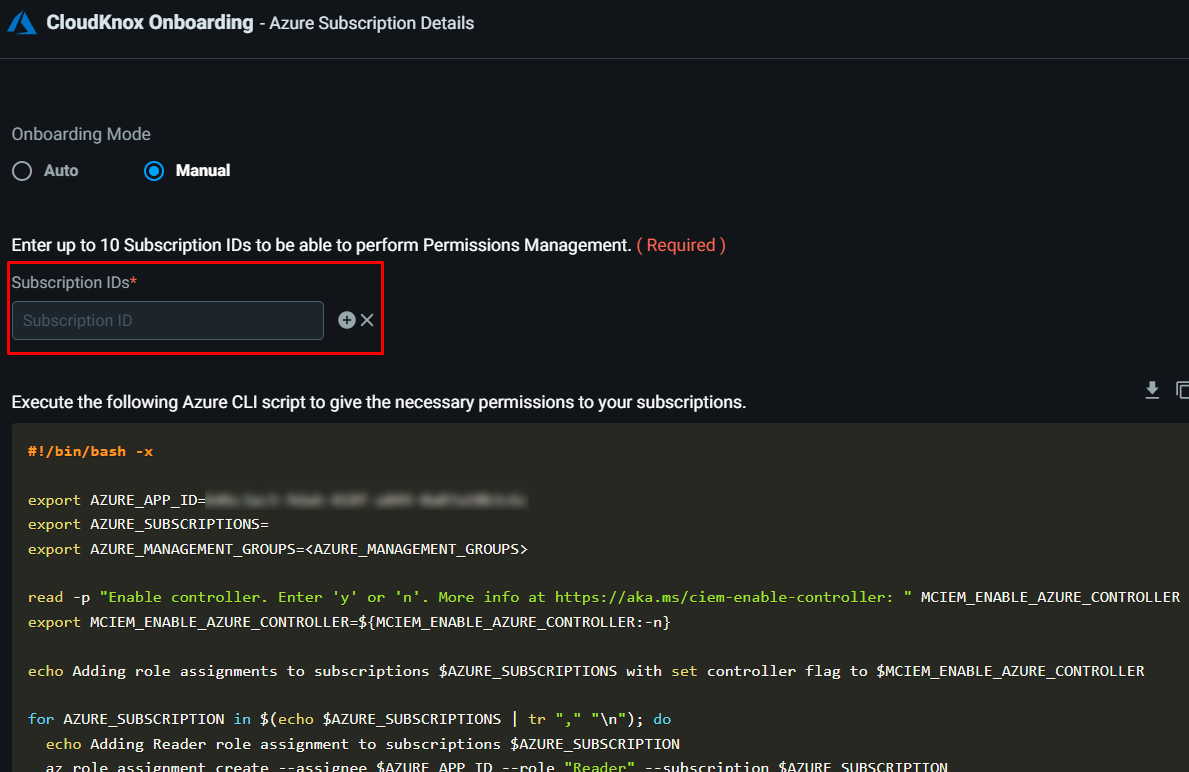Copy the Azure CLI script to clipboard

point(1182,390)
